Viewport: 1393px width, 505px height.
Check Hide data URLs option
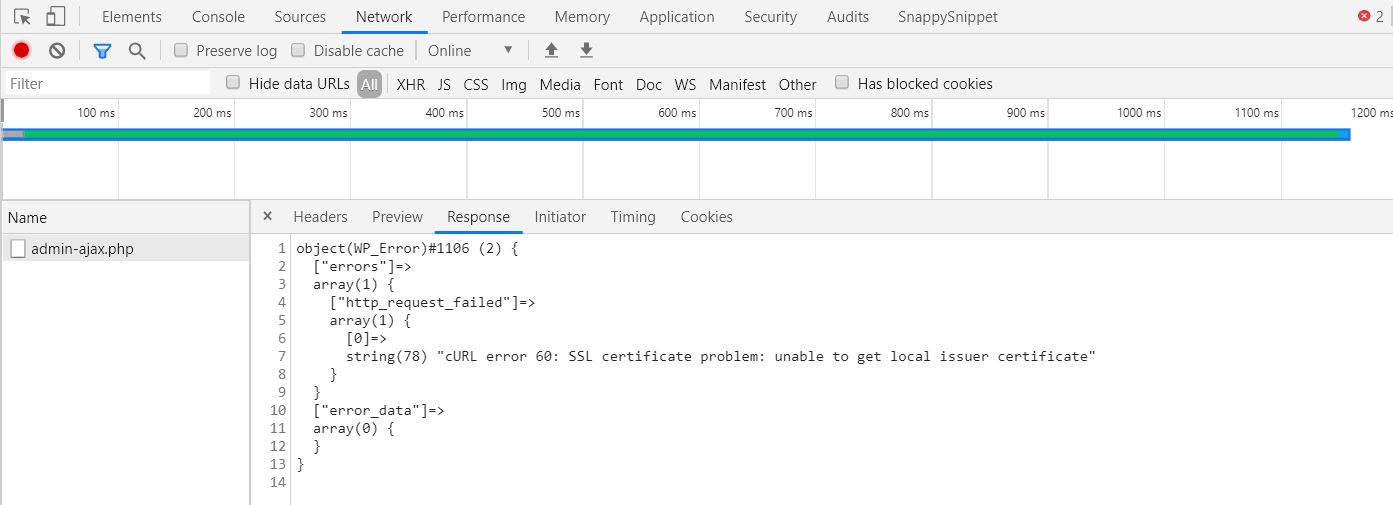[x=233, y=82]
